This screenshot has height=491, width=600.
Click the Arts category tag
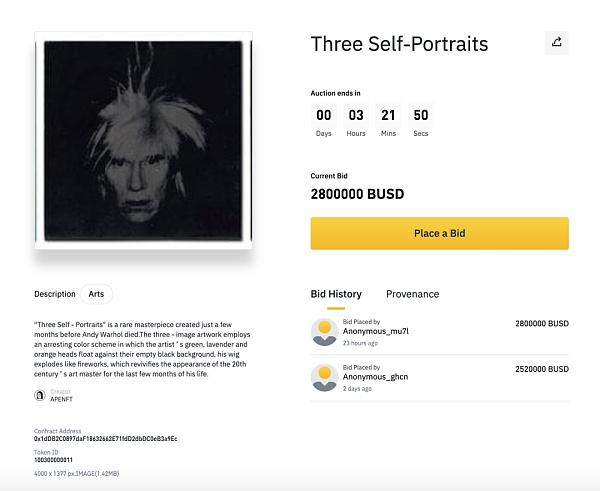pos(97,294)
